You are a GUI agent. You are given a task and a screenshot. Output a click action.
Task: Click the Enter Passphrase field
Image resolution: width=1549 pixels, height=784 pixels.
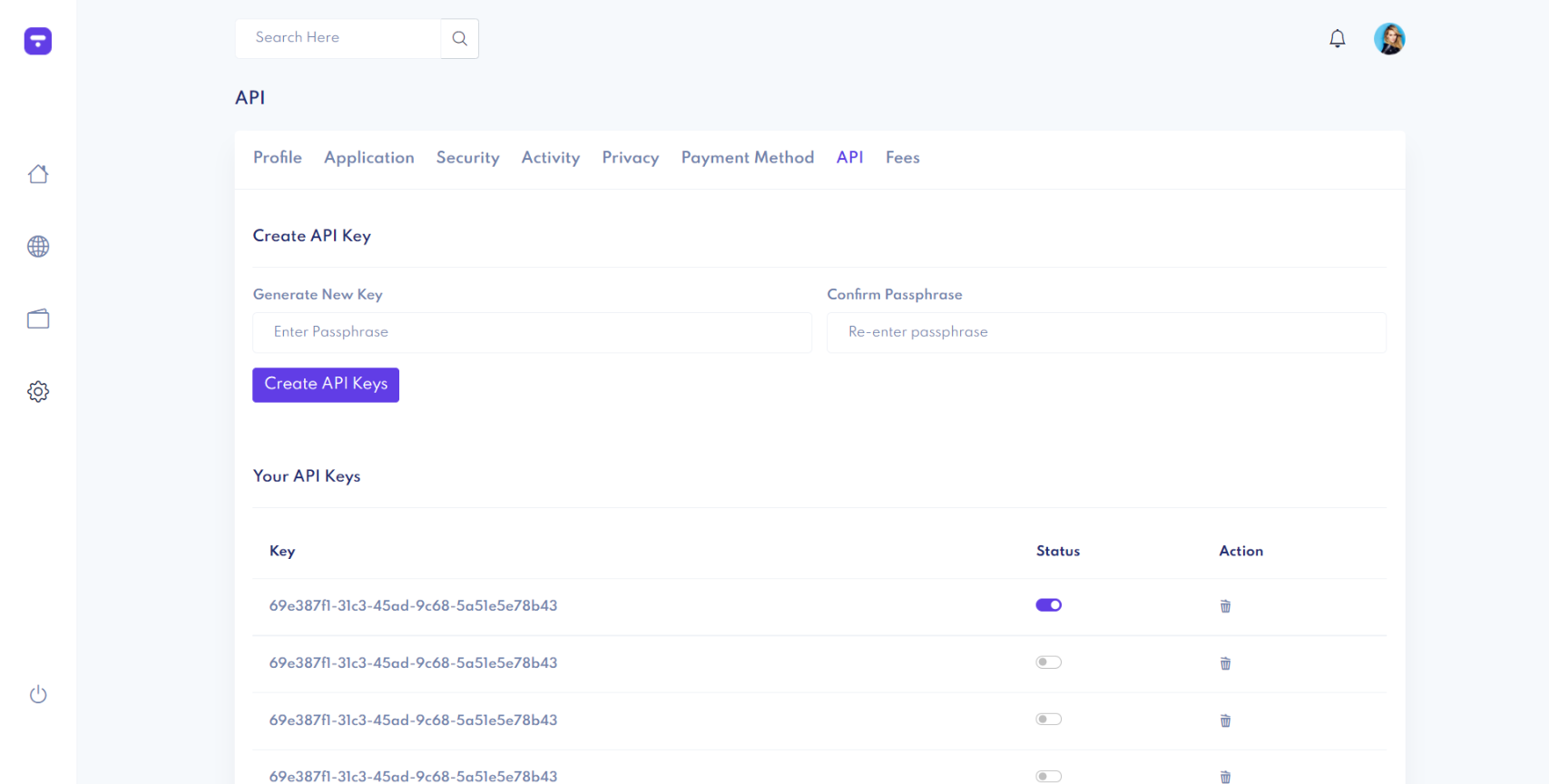(x=532, y=332)
